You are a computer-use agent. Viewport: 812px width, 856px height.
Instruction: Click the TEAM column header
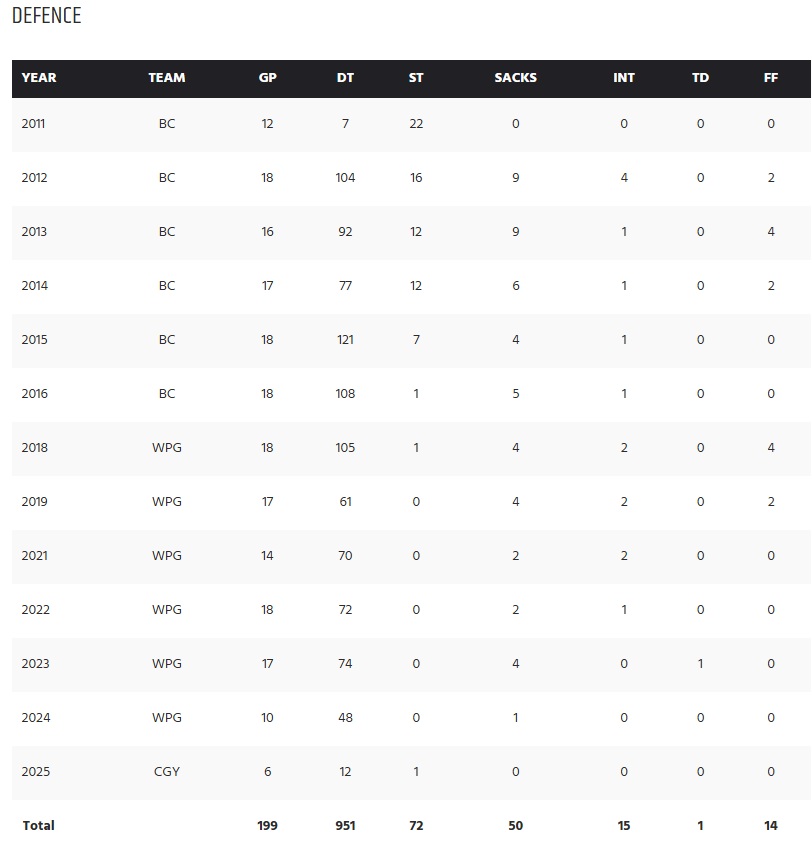(167, 78)
